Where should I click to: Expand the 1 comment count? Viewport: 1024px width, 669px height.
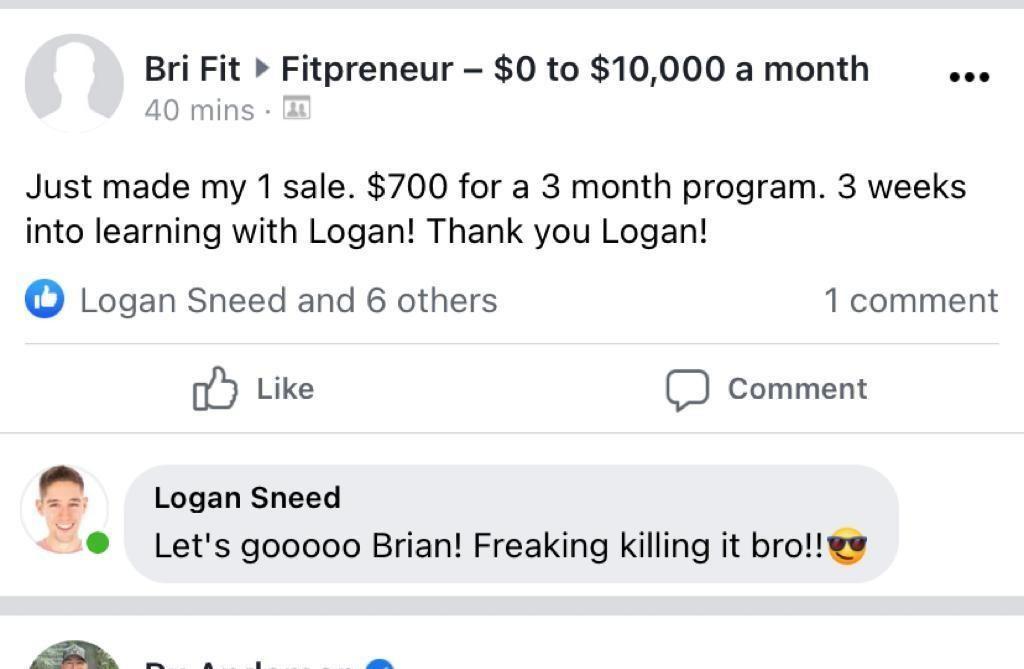click(x=910, y=301)
